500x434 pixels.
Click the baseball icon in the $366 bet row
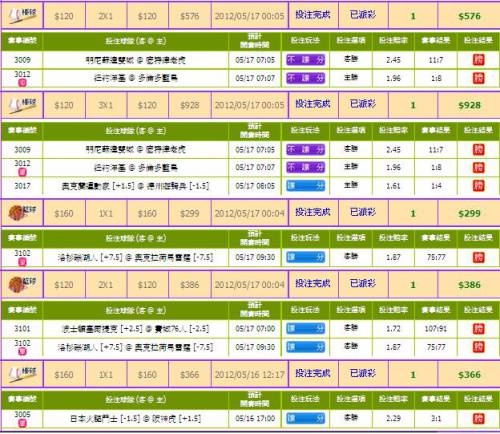coord(22,374)
